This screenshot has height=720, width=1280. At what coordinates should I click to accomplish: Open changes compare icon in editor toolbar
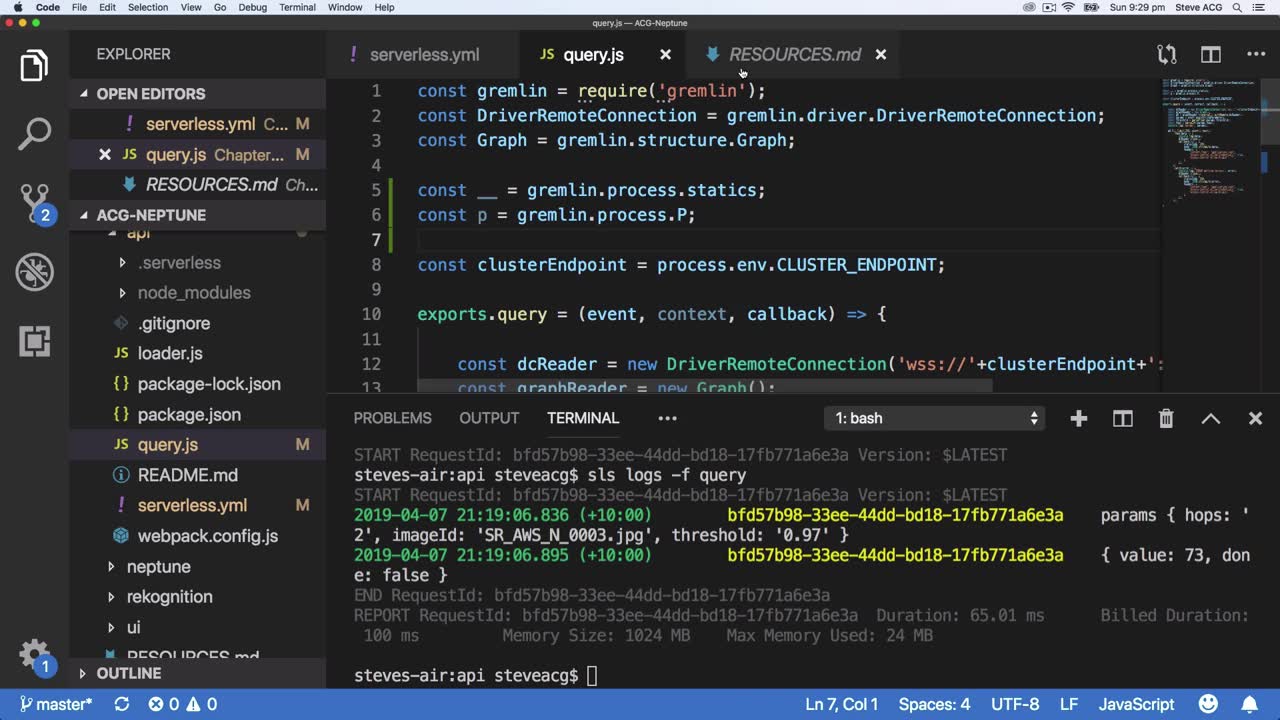(1166, 55)
